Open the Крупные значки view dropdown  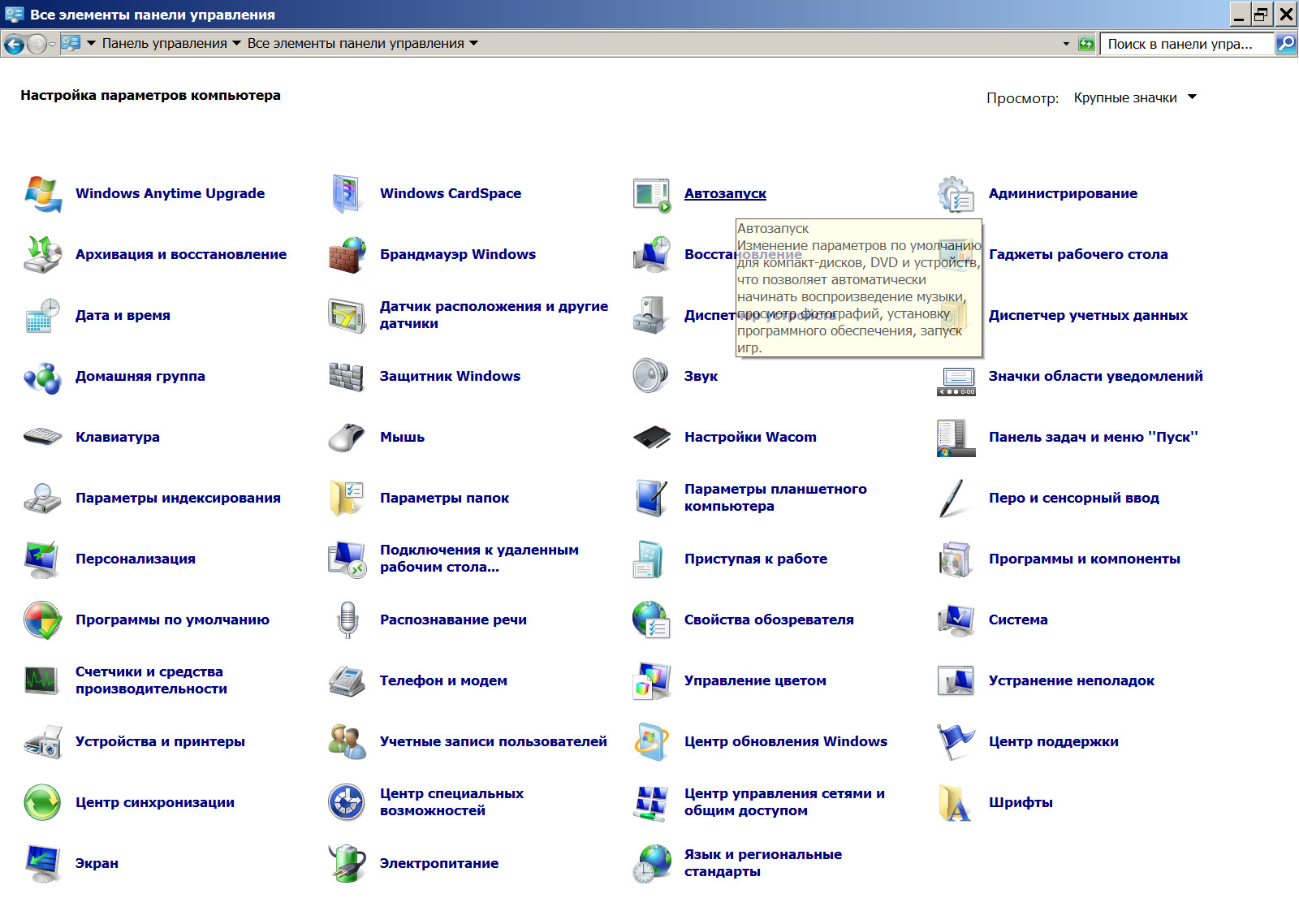tap(1135, 97)
